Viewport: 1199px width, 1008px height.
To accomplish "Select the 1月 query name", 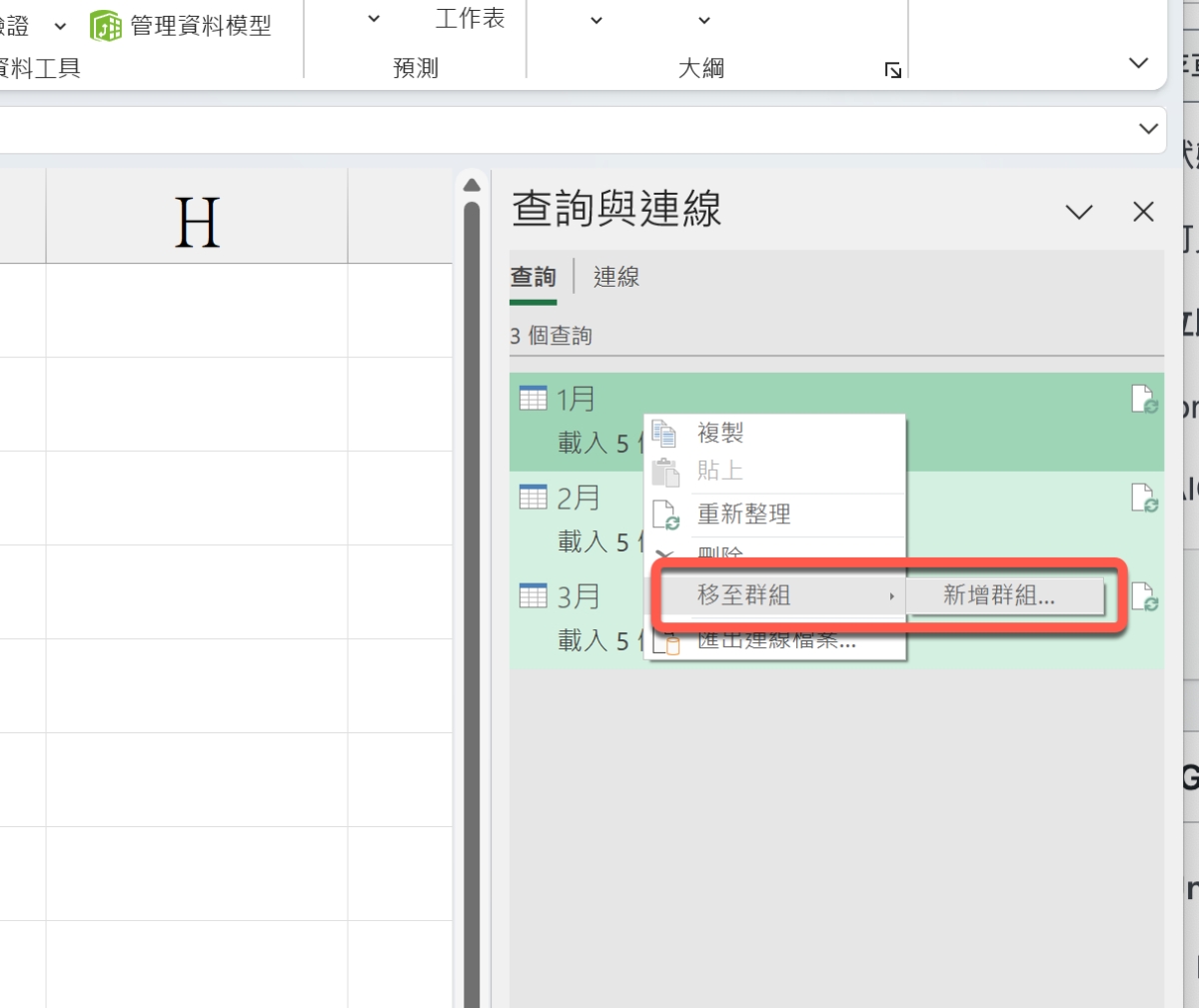I will click(576, 399).
